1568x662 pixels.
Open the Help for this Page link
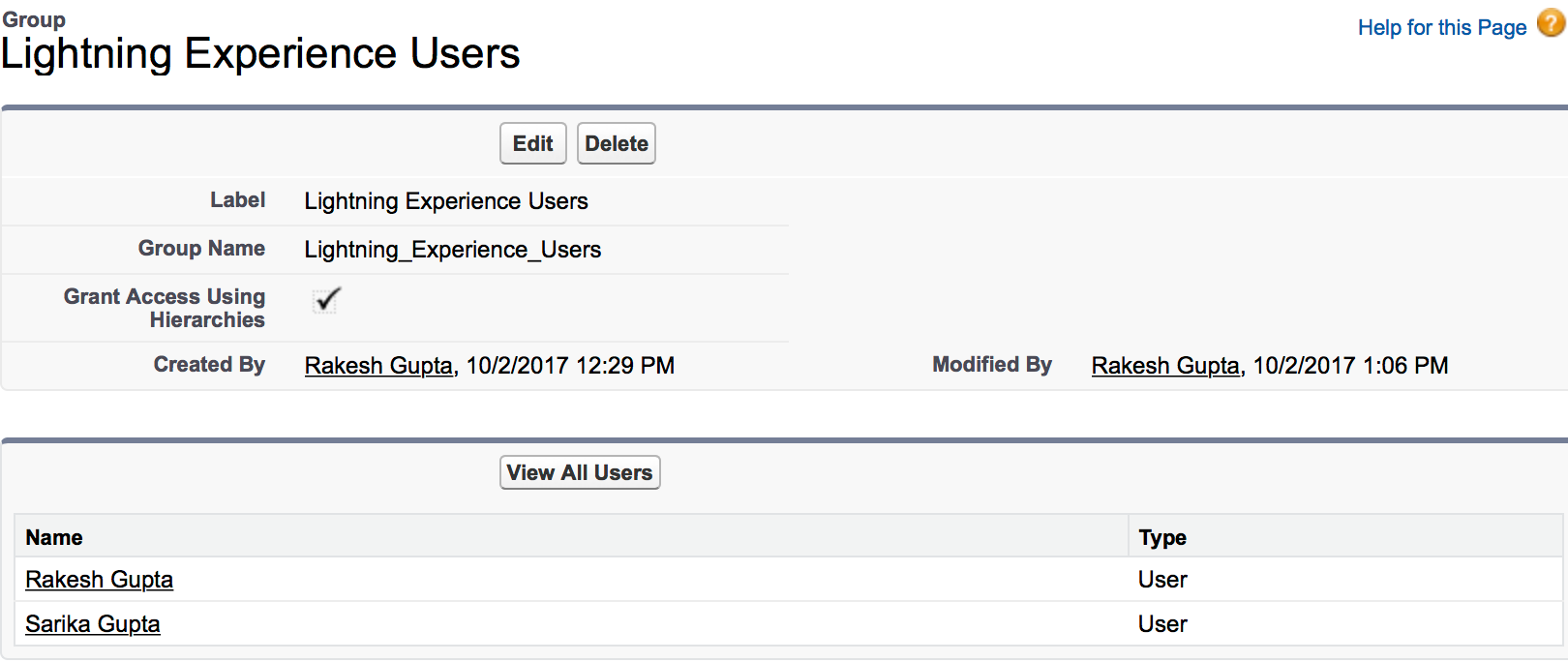(1441, 27)
